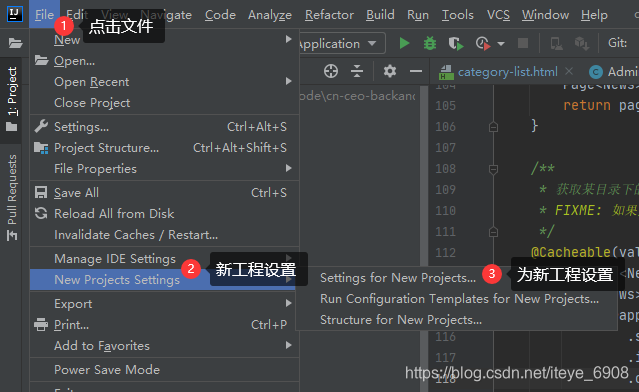
Task: Click the Collapse All icon in the project panel
Action: [x=357, y=71]
